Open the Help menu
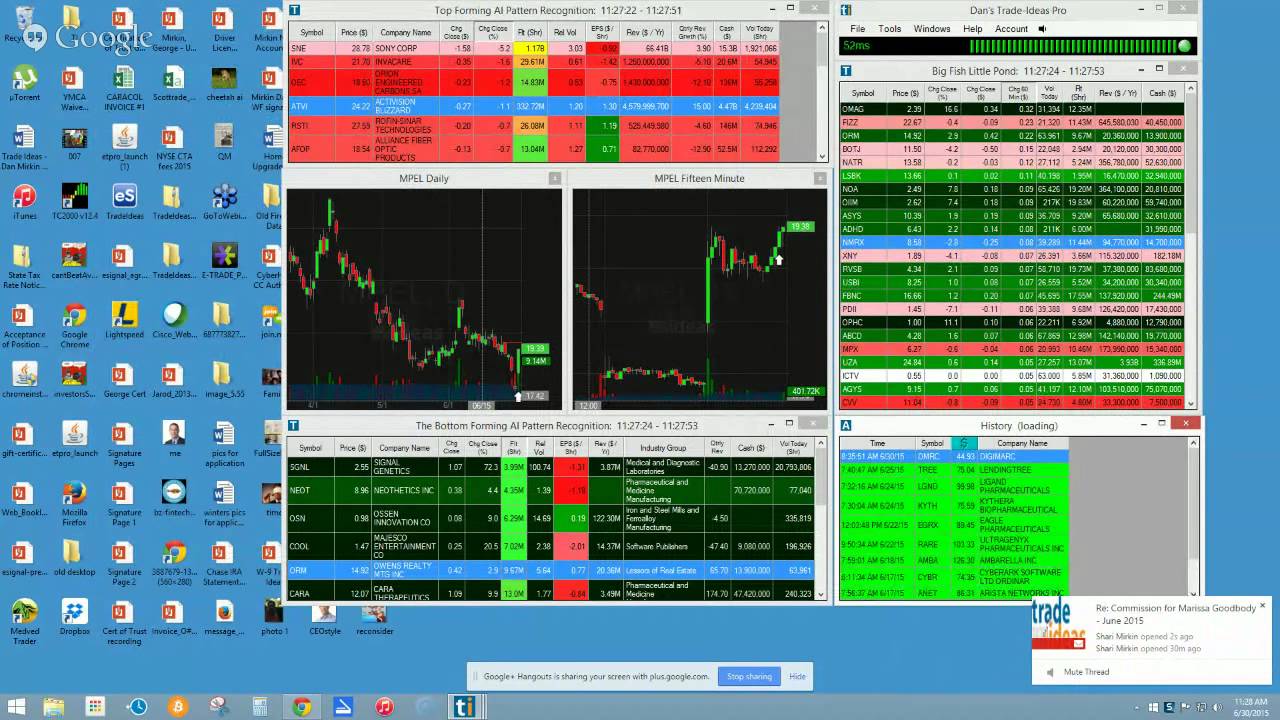1280x720 pixels. pyautogui.click(x=973, y=29)
